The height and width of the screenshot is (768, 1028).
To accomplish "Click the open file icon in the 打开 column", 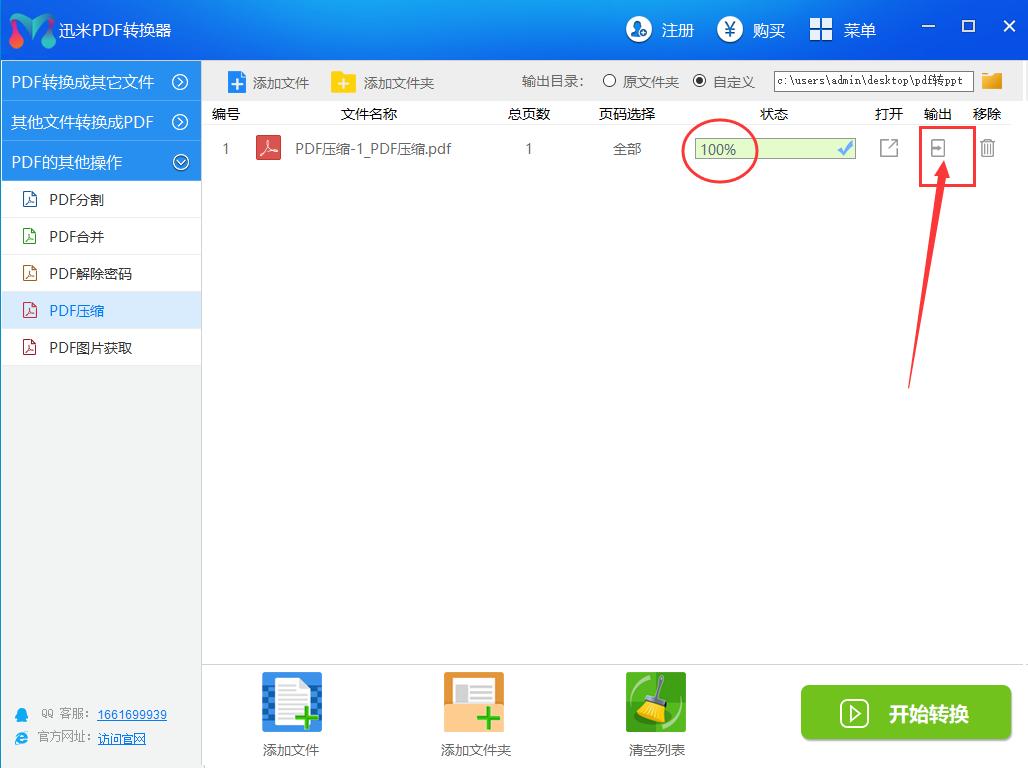I will [888, 148].
